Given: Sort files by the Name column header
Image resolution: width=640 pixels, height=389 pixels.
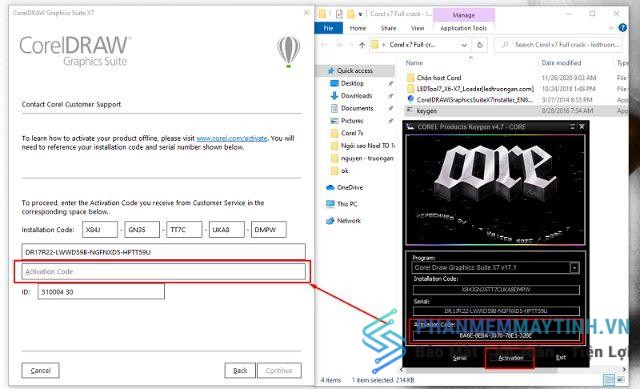Looking at the screenshot, I should [414, 63].
